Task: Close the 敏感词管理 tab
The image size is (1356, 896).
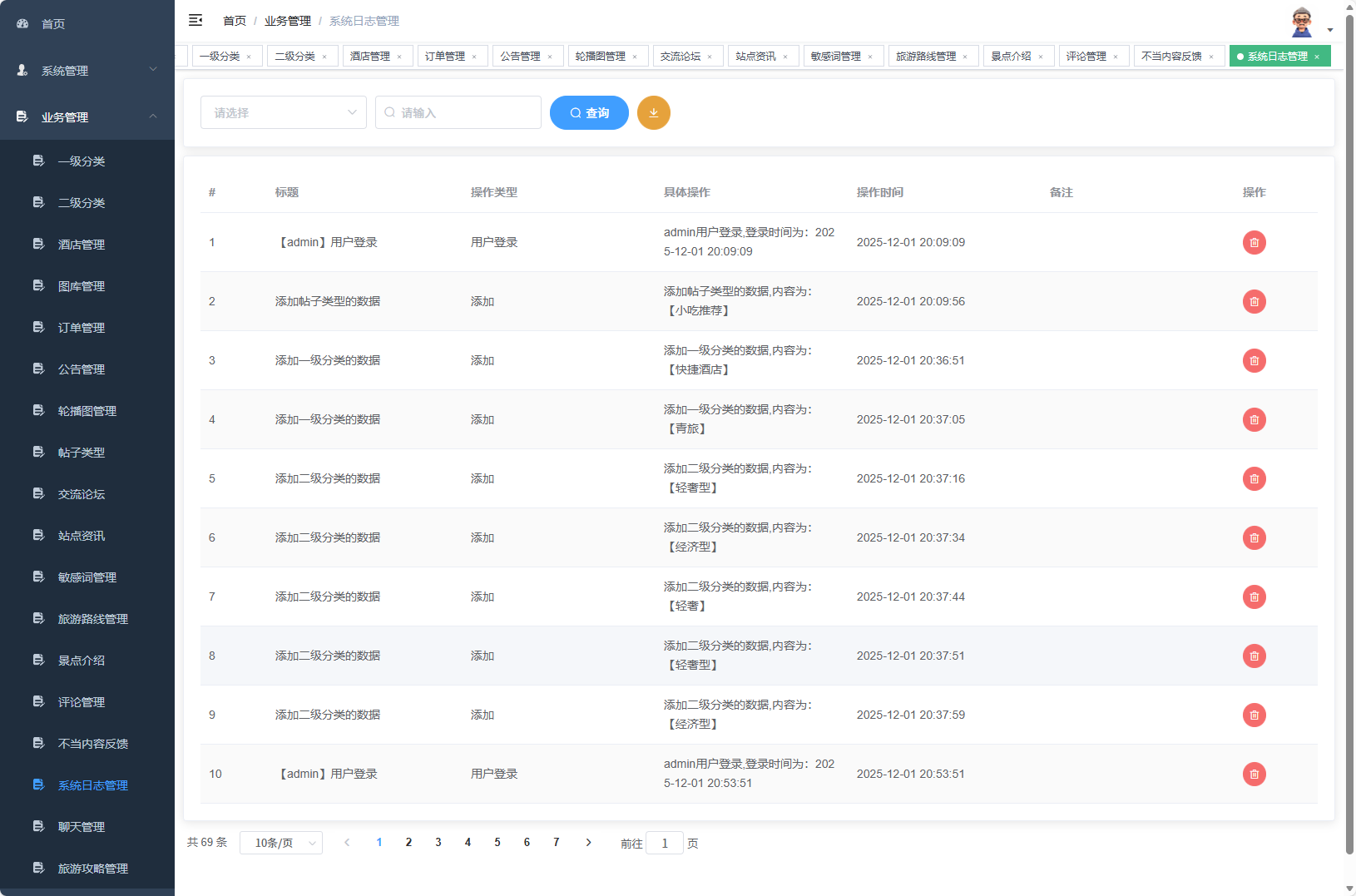Action: point(871,56)
